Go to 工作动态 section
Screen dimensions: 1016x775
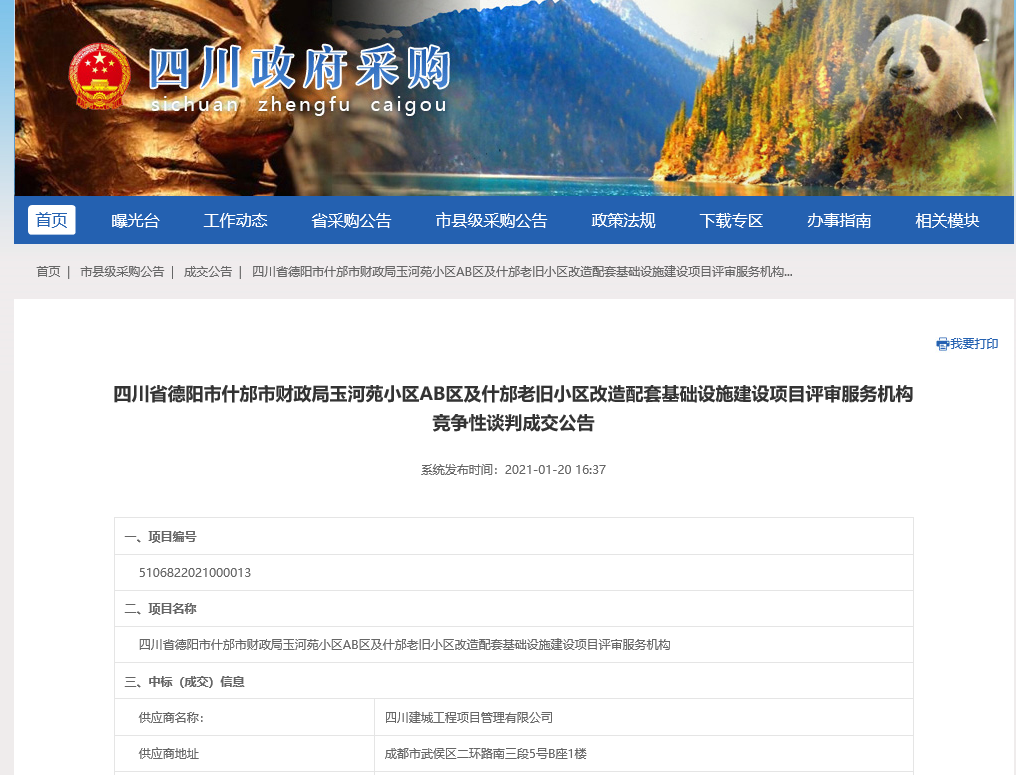pyautogui.click(x=235, y=221)
